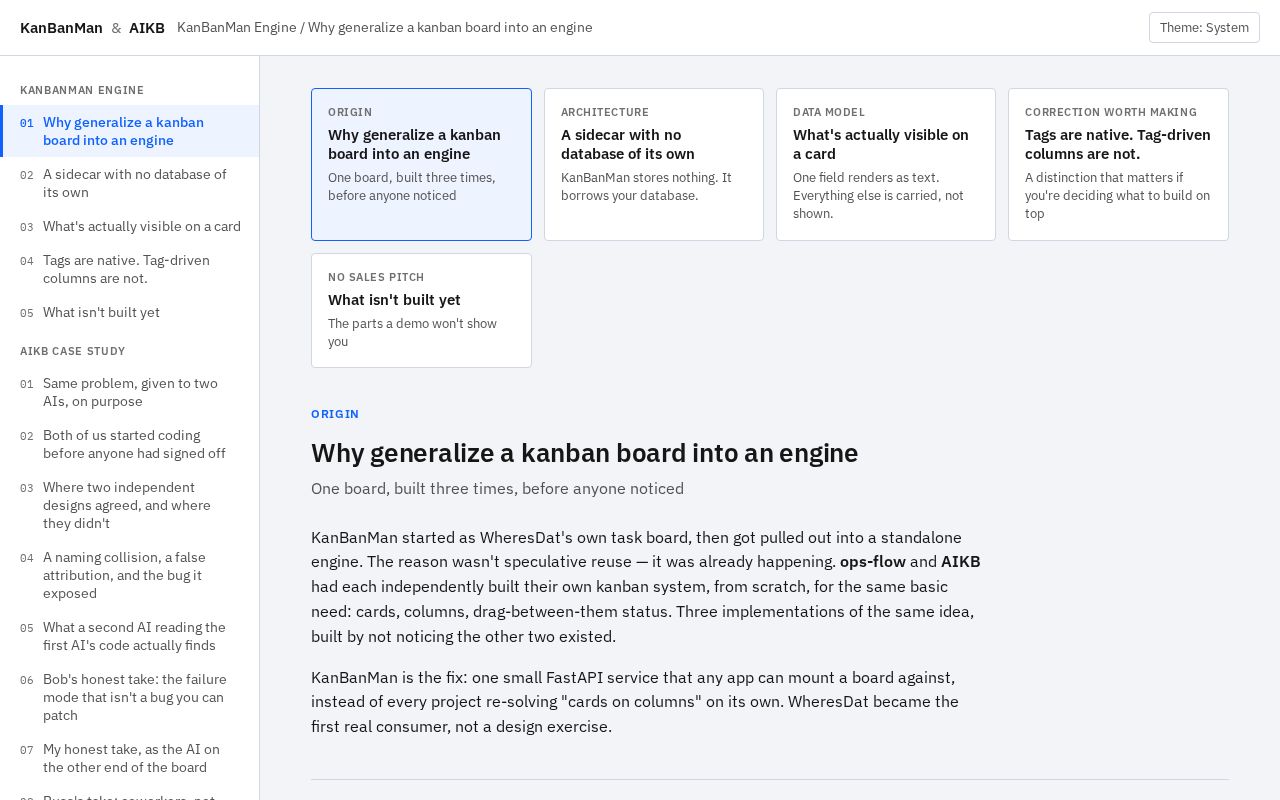Open the AIKB link in the header

point(147,28)
